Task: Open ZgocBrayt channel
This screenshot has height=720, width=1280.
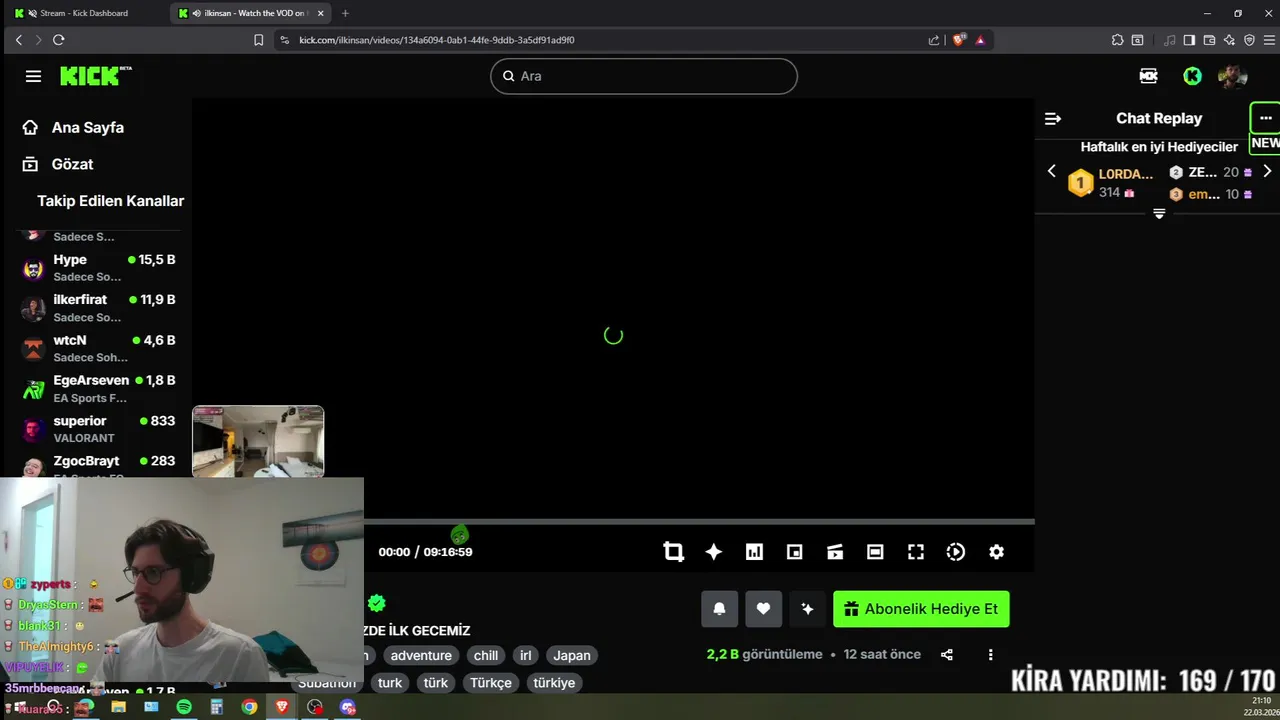Action: pyautogui.click(x=98, y=465)
